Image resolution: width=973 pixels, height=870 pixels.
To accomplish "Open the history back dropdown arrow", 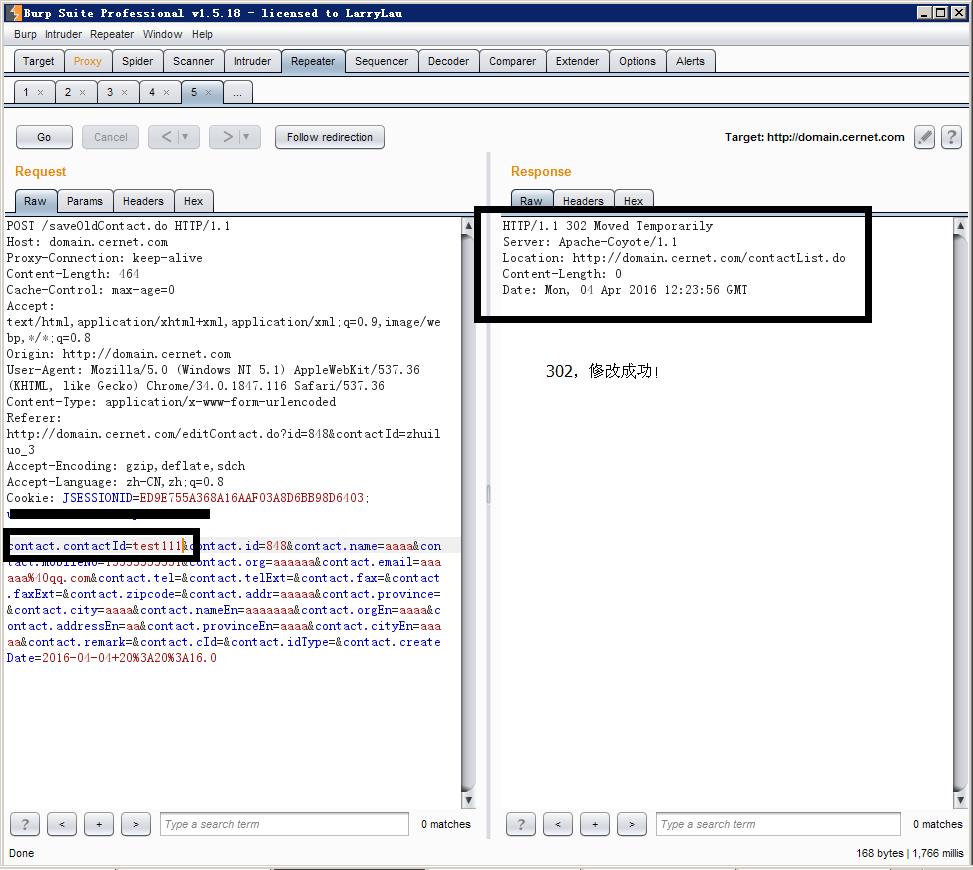I will coord(185,137).
